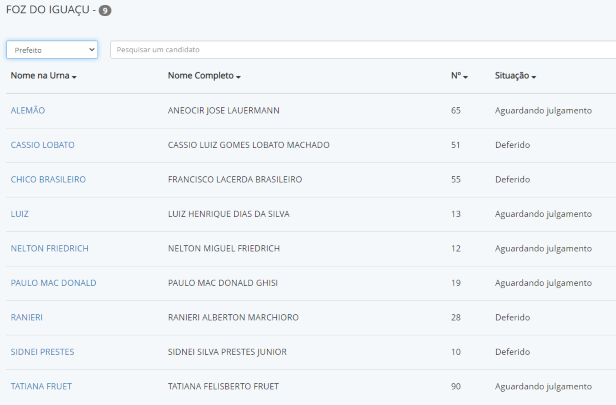Image resolution: width=616 pixels, height=405 pixels.
Task: Click the candidate count badge 9
Action: click(105, 11)
